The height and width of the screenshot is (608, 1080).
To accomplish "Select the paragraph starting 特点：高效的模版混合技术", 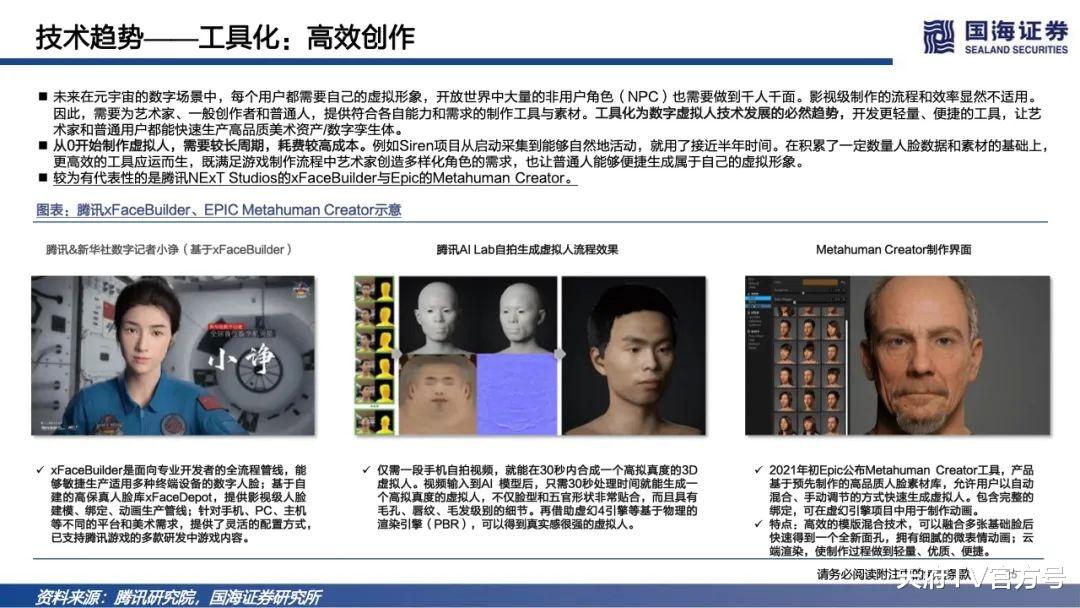I will click(895, 538).
